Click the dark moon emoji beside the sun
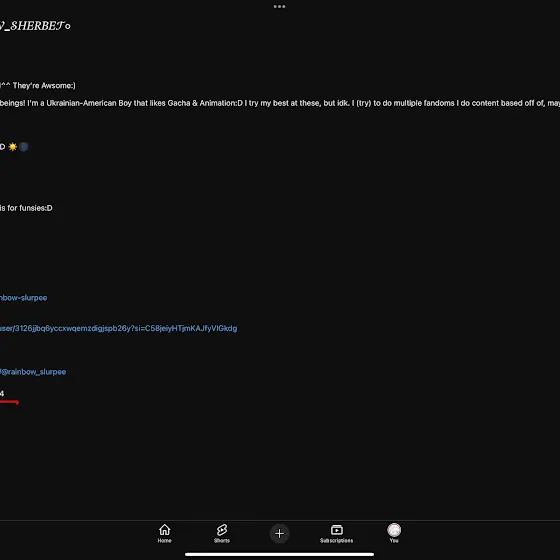The width and height of the screenshot is (560, 560). (x=24, y=147)
